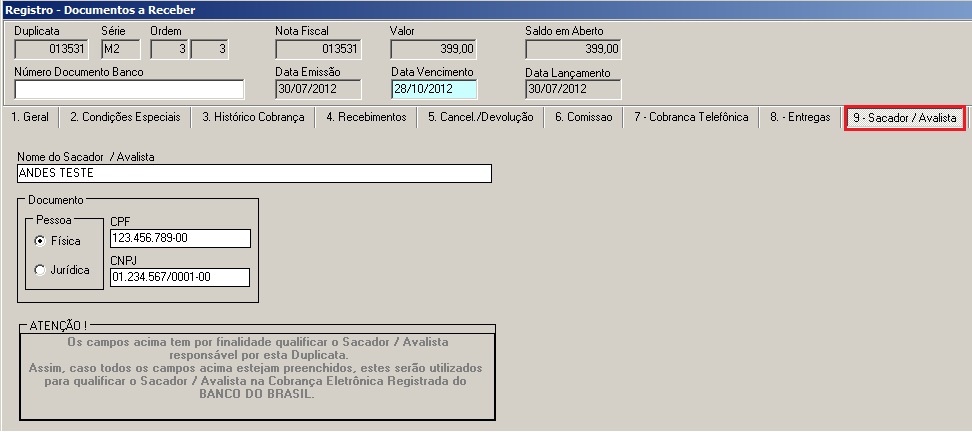Click the Data Vencimento date field

pyautogui.click(x=434, y=89)
